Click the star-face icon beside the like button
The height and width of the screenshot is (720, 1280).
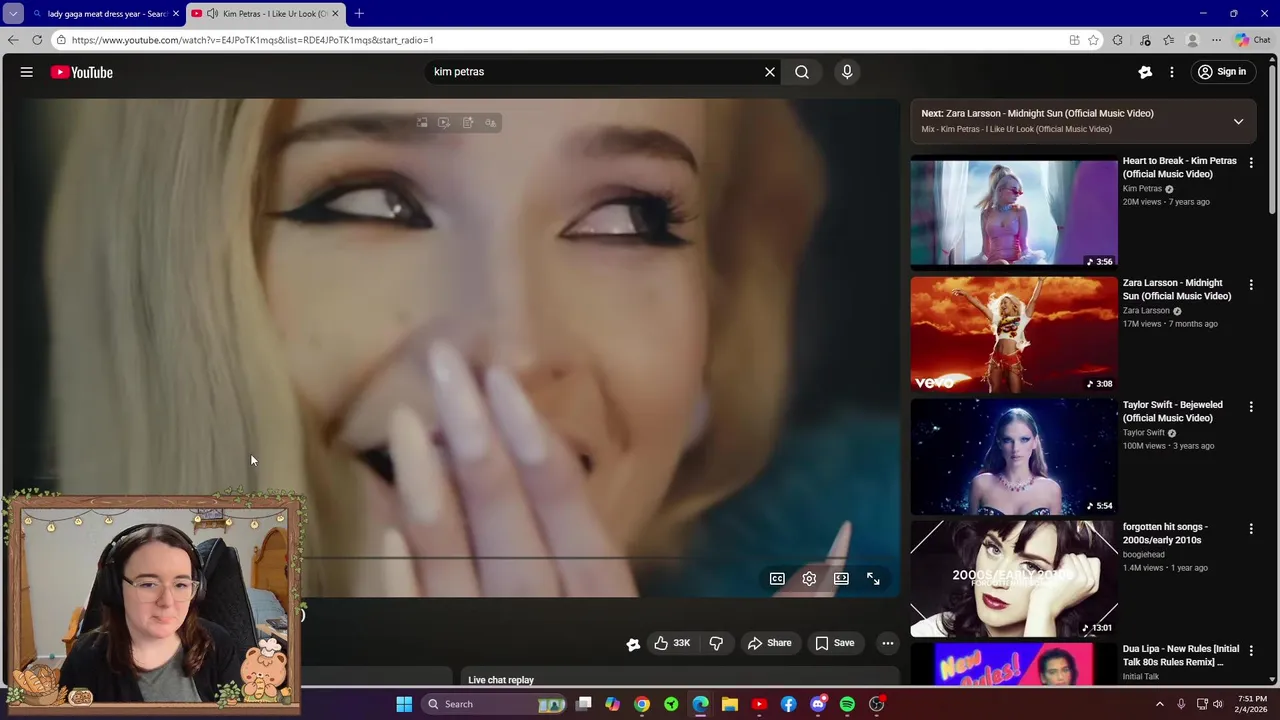click(x=633, y=644)
